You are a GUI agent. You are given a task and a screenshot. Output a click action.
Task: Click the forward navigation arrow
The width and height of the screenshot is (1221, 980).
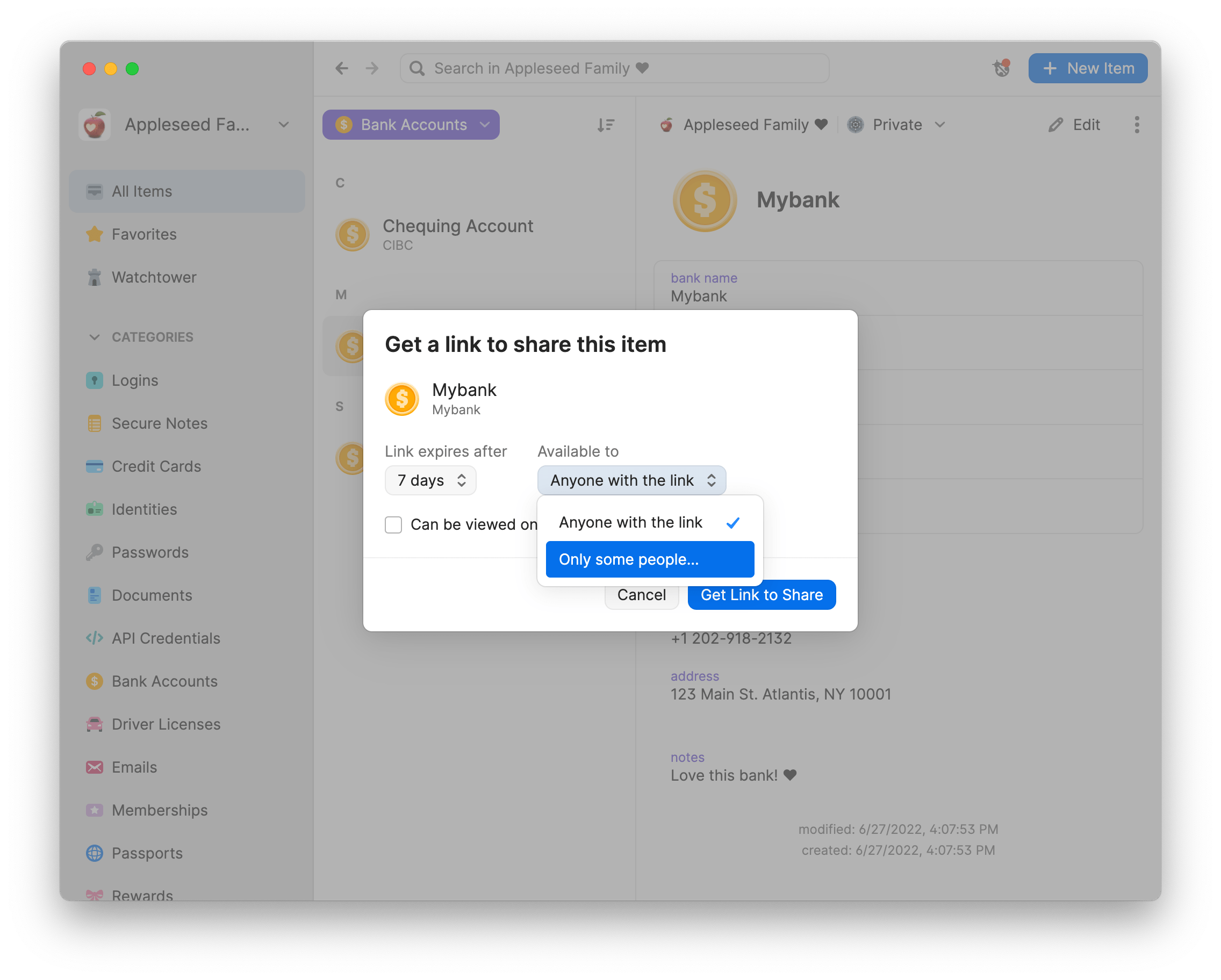(x=372, y=69)
